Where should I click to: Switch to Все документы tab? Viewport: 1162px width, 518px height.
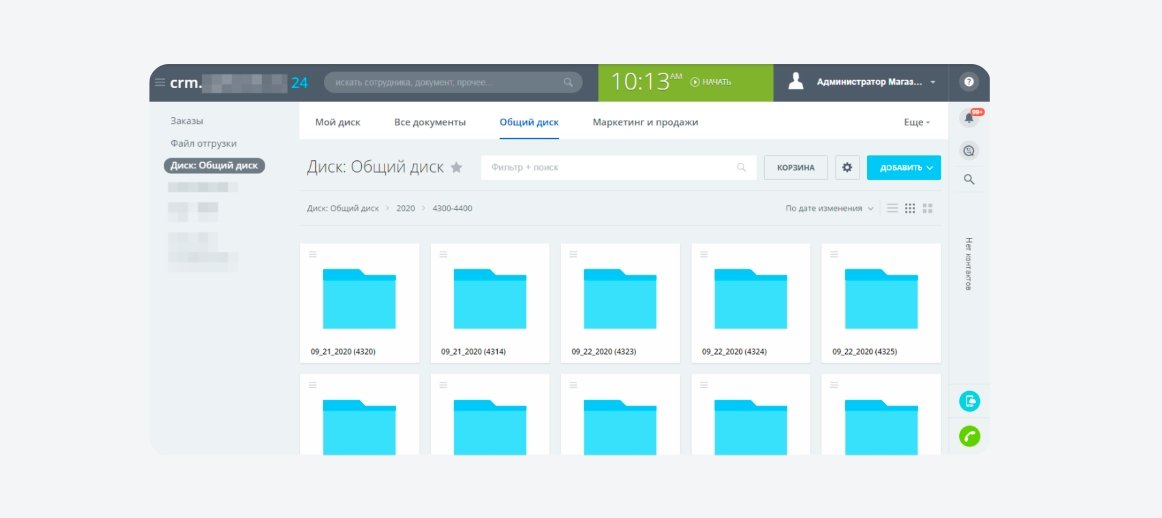[430, 122]
